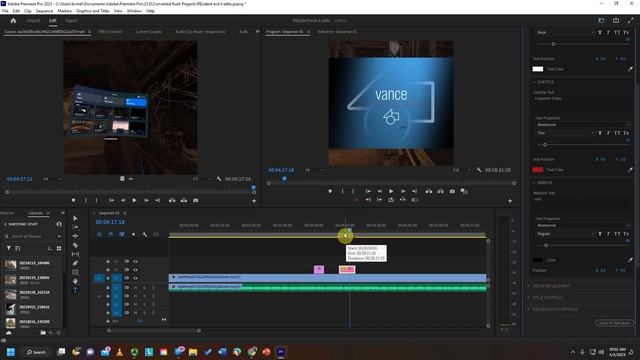This screenshot has height=360, width=640.
Task: Click red Subtitle Text Color swatch
Action: click(538, 169)
